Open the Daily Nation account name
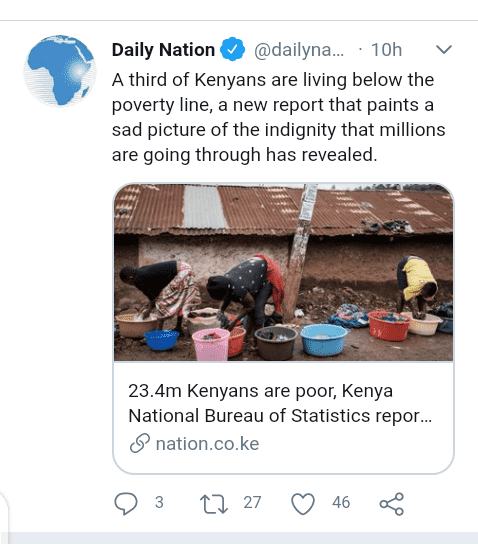The height and width of the screenshot is (544, 478). click(x=163, y=50)
